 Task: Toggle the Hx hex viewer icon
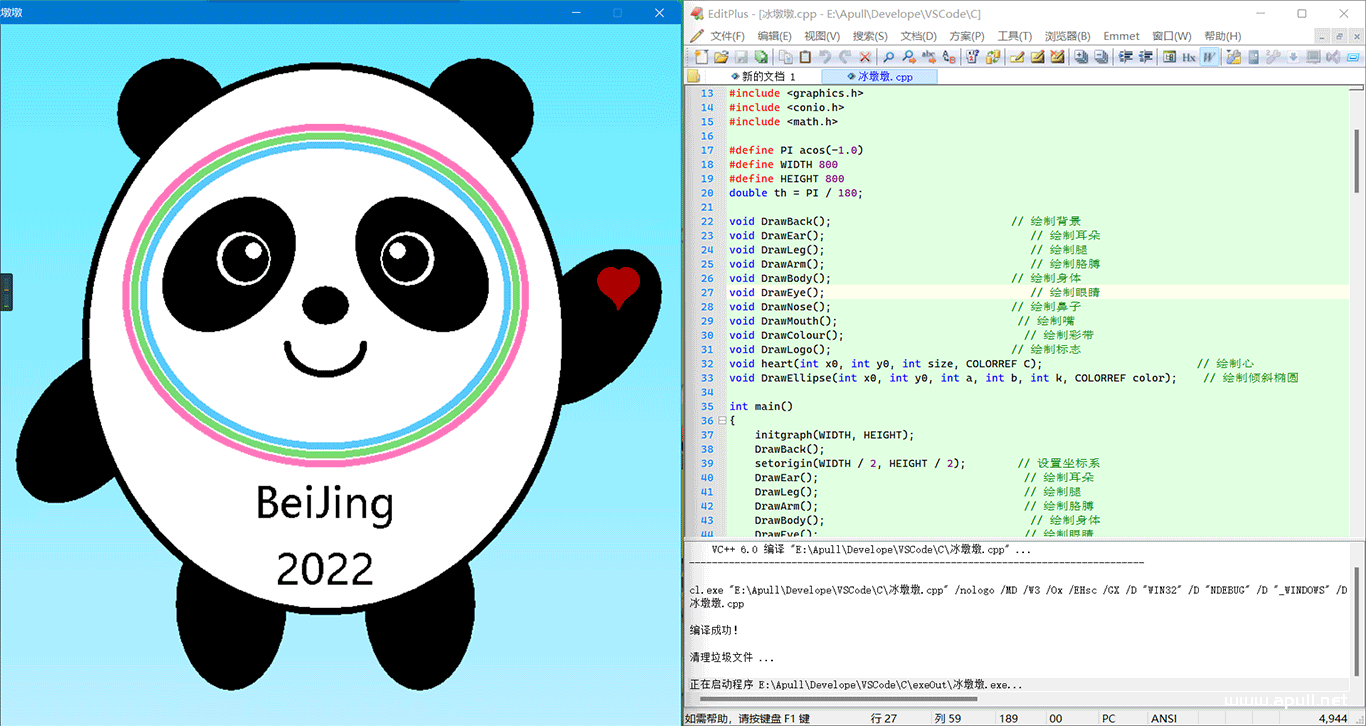click(x=1190, y=57)
